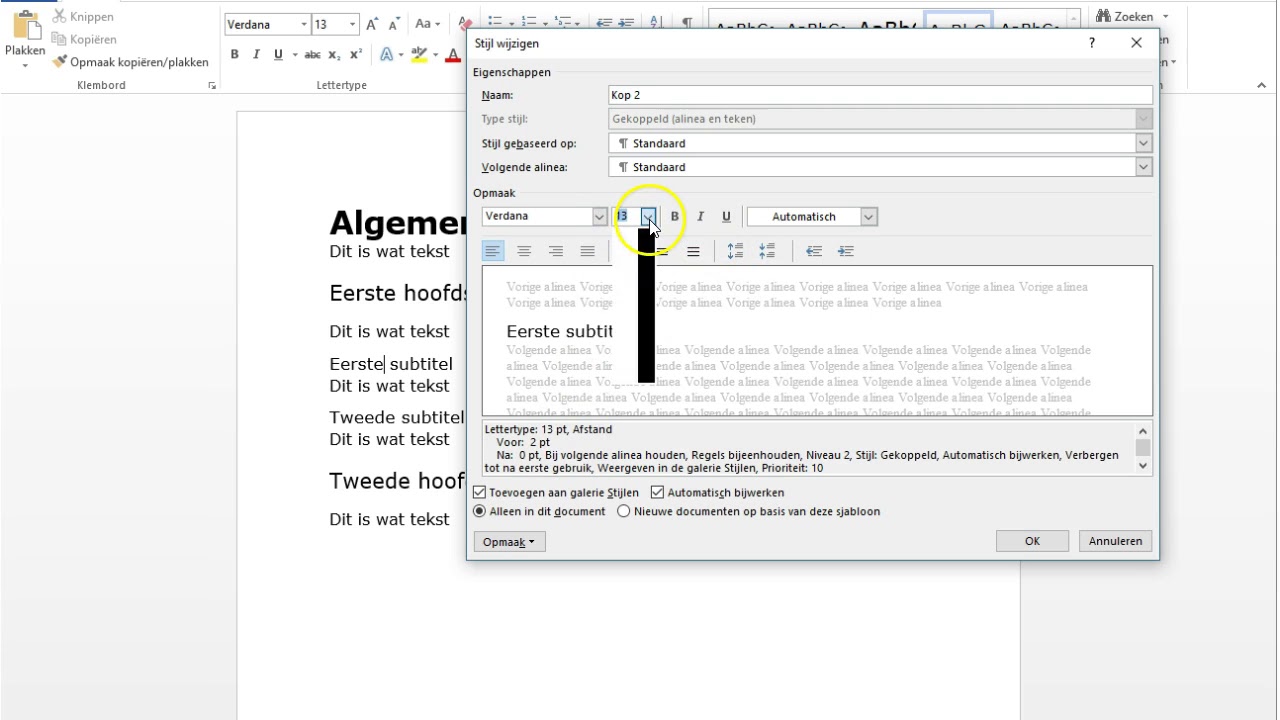Apply superscript from the ribbon
Image resolution: width=1280 pixels, height=720 pixels.
(x=355, y=55)
